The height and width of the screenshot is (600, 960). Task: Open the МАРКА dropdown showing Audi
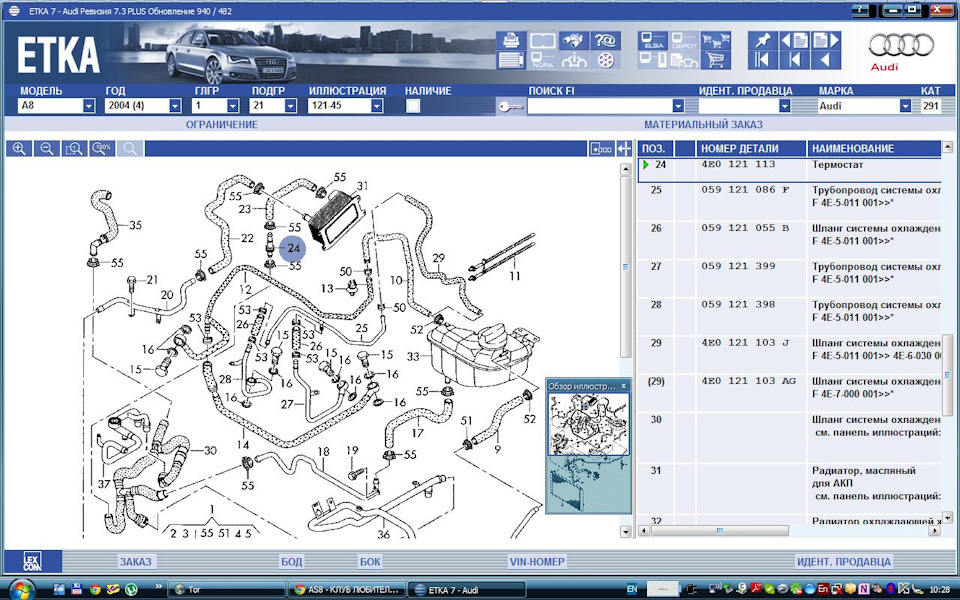[905, 105]
